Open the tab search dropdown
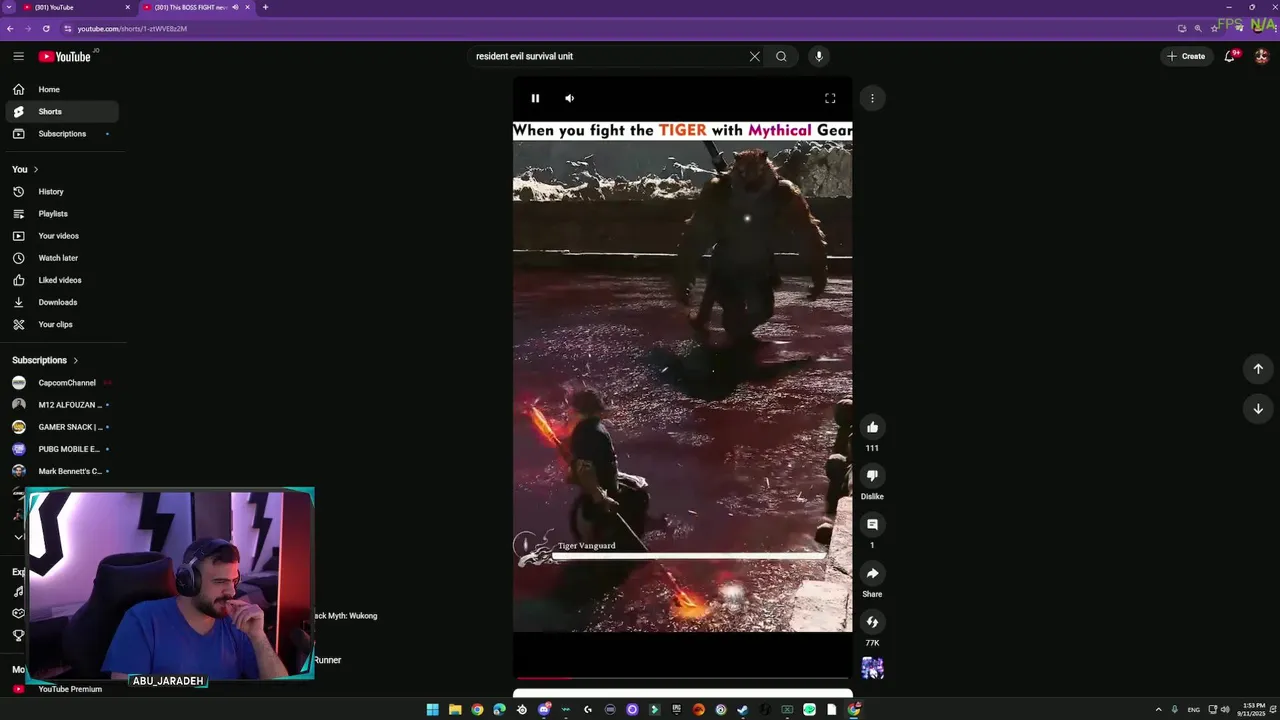Image resolution: width=1280 pixels, height=720 pixels. coord(8,7)
